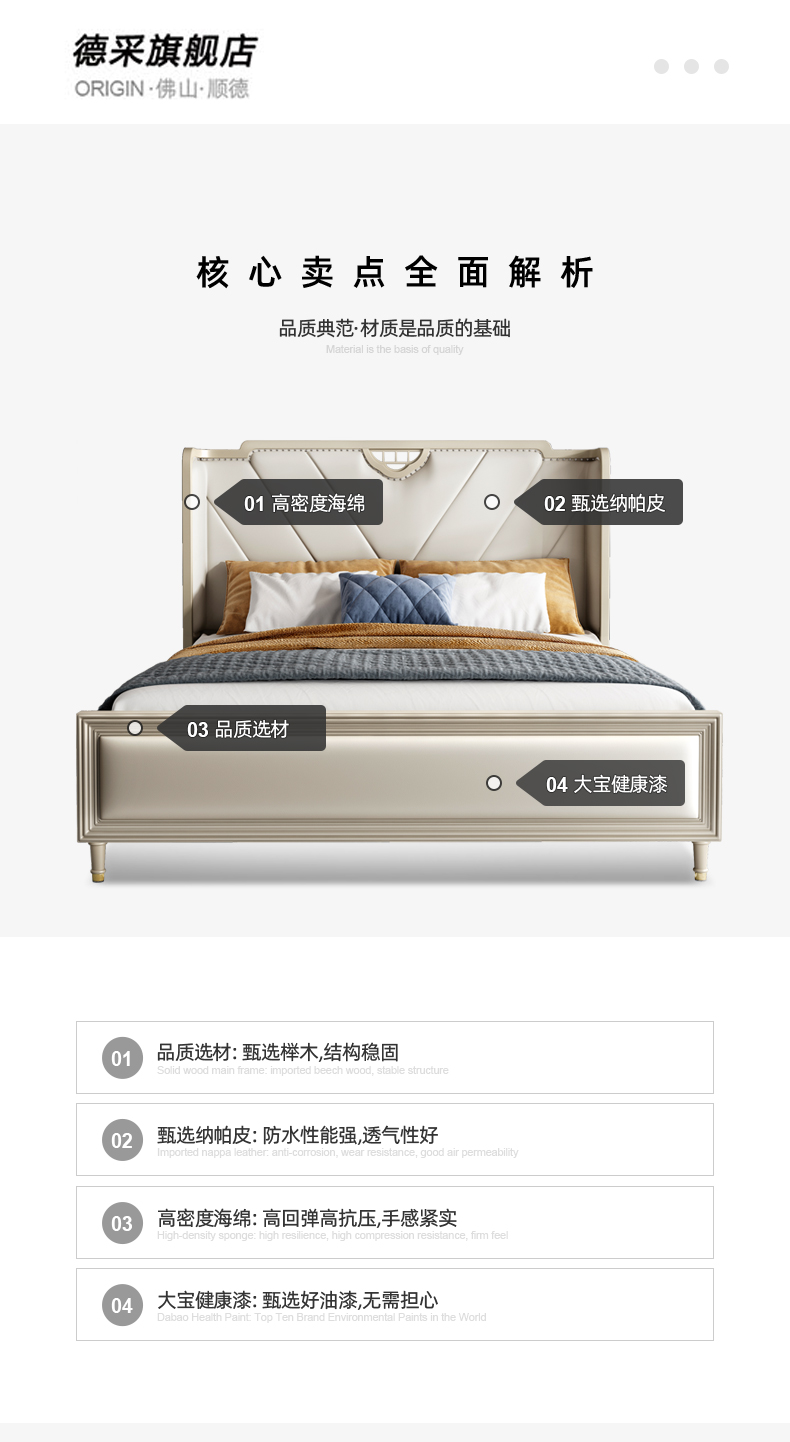The image size is (790, 1442).
Task: Click the blue quilted pillow on bed
Action: click(397, 599)
